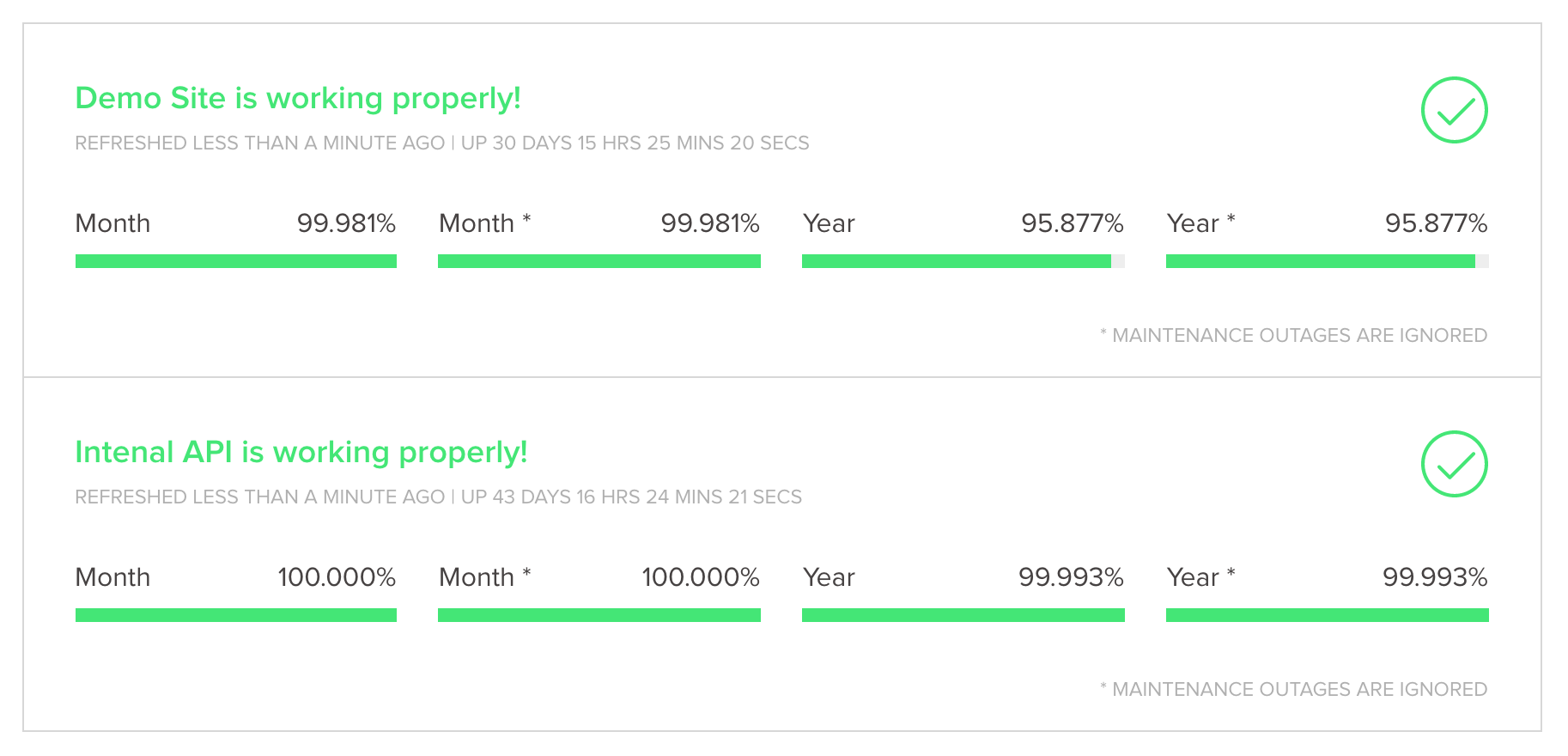This screenshot has width=1568, height=756.
Task: Click the 99.993% Year * value
Action: pyautogui.click(x=1435, y=577)
